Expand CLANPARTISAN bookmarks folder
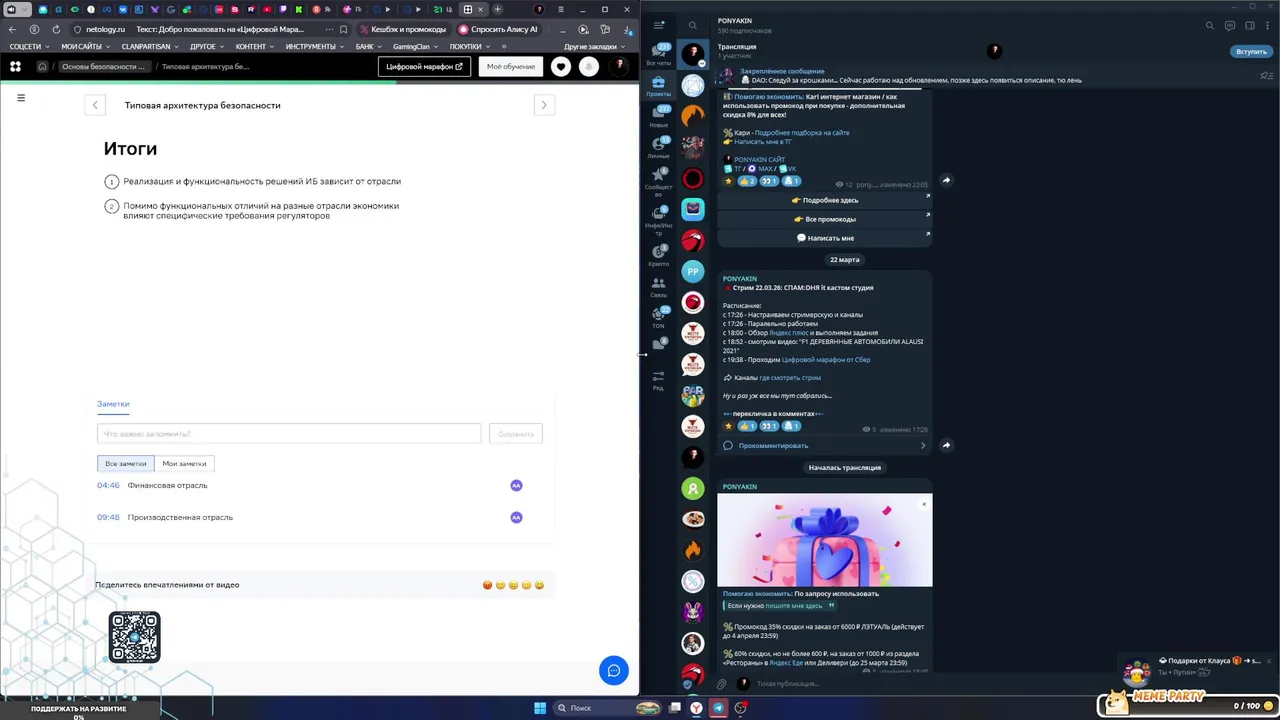 (x=151, y=46)
